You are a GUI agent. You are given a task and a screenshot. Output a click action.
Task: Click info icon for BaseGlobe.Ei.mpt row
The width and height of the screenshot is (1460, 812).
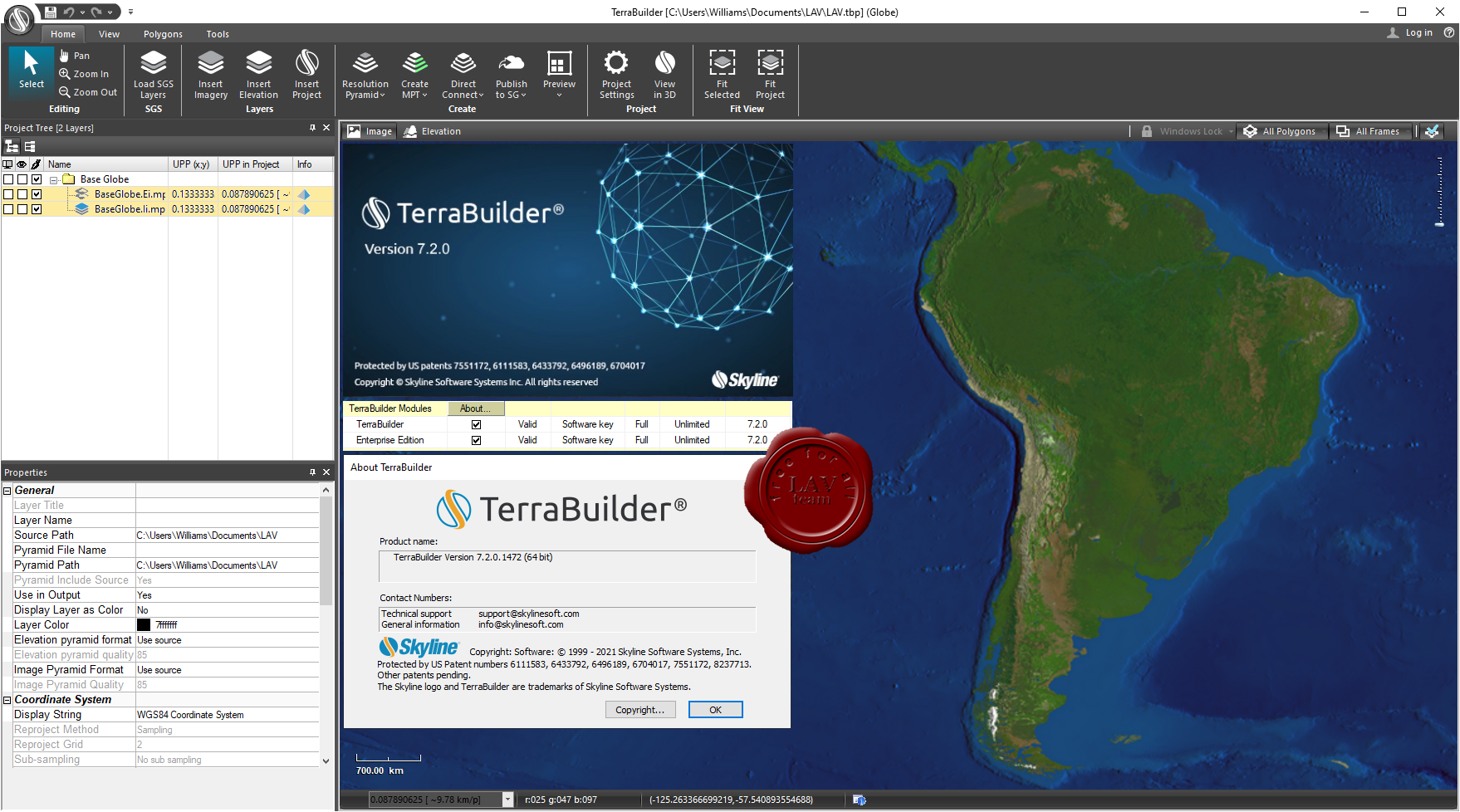[x=304, y=194]
